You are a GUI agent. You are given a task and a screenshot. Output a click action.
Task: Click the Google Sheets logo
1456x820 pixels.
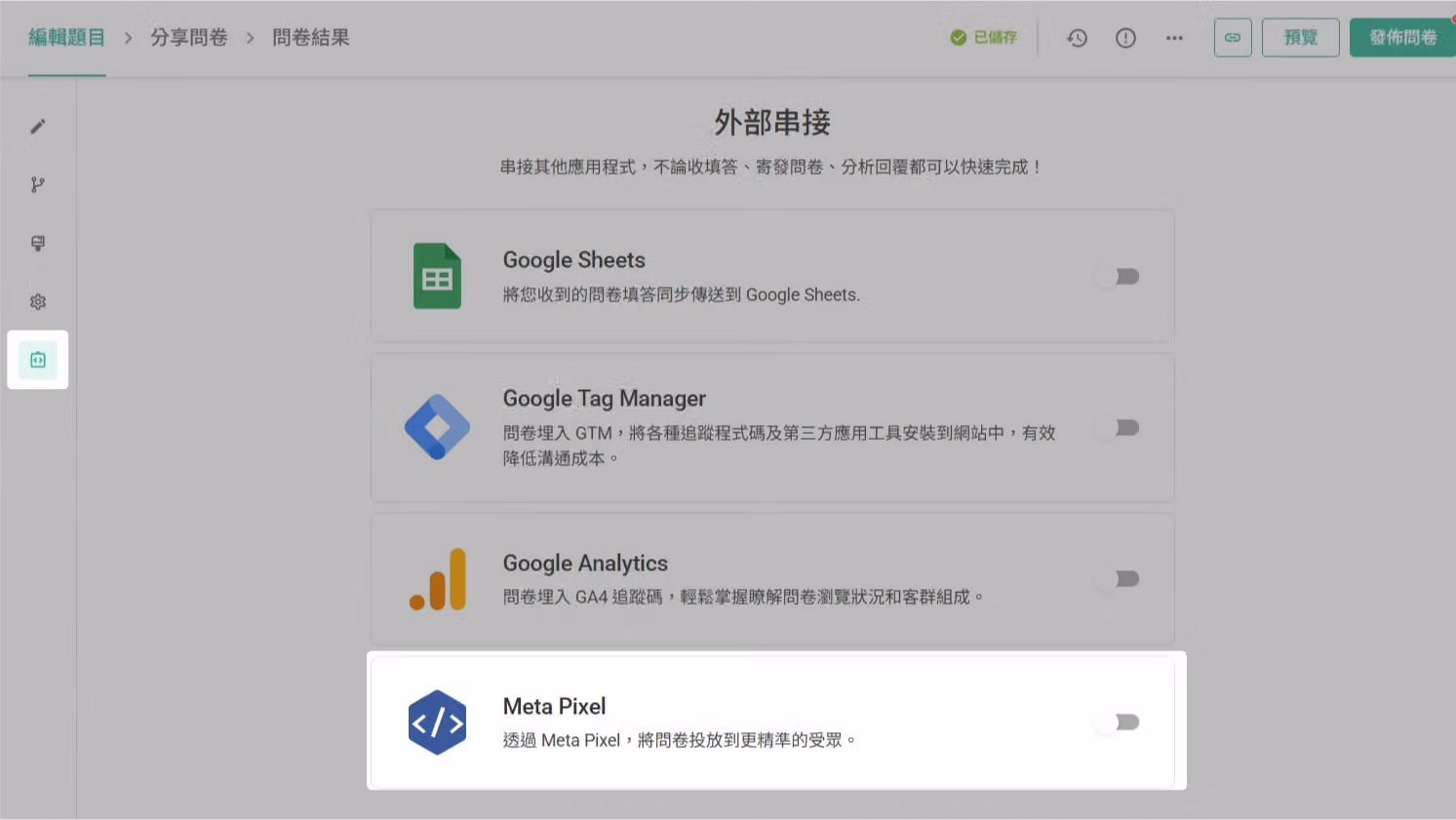[x=437, y=276]
